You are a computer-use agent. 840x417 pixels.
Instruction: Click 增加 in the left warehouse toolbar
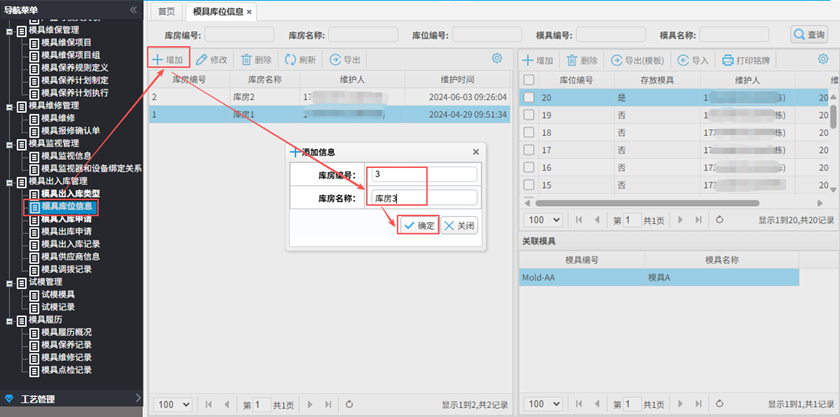(168, 60)
